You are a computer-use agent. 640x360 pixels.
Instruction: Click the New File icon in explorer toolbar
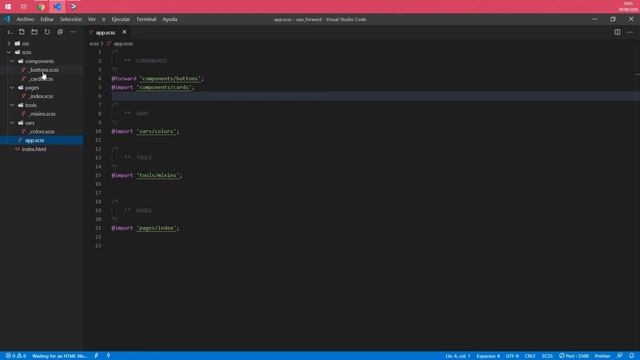coord(22,32)
